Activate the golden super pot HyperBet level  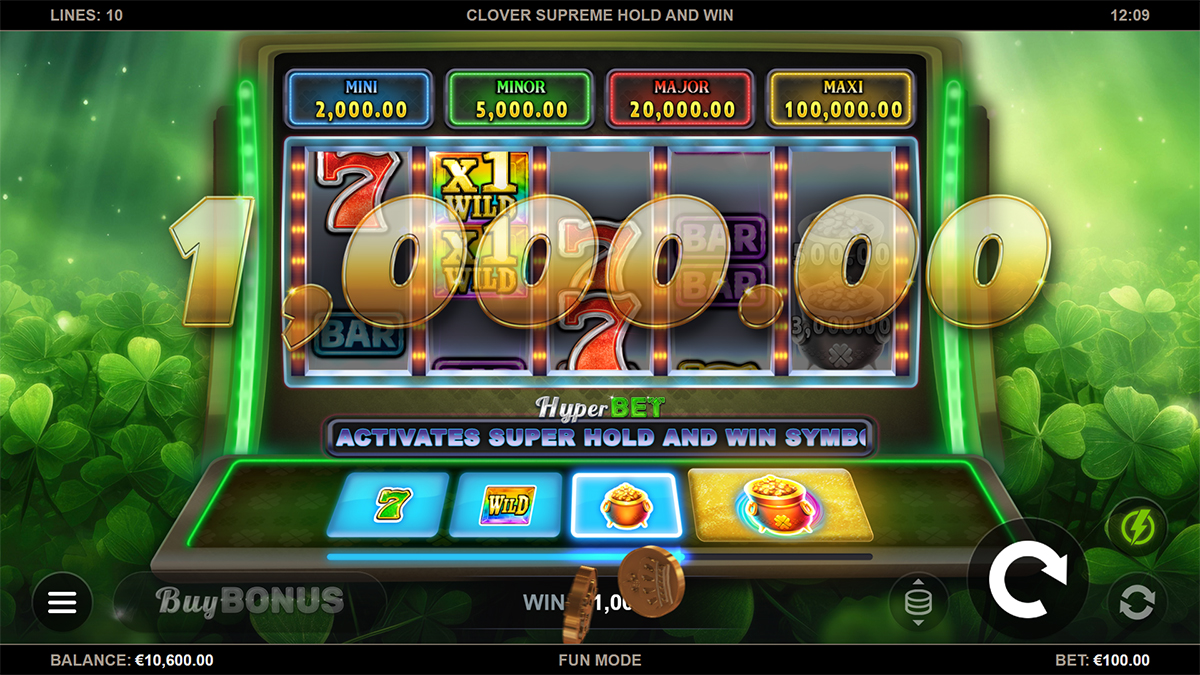[x=780, y=504]
